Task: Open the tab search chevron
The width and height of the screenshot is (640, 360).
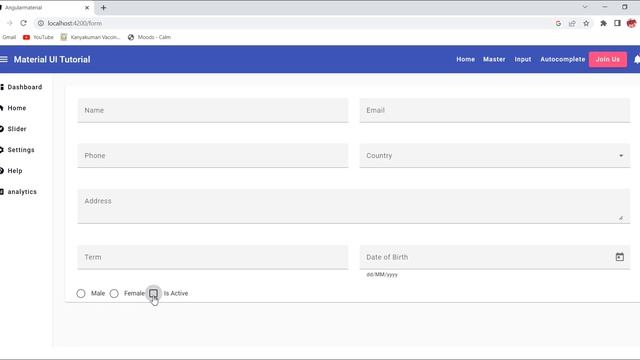Action: tap(585, 7)
